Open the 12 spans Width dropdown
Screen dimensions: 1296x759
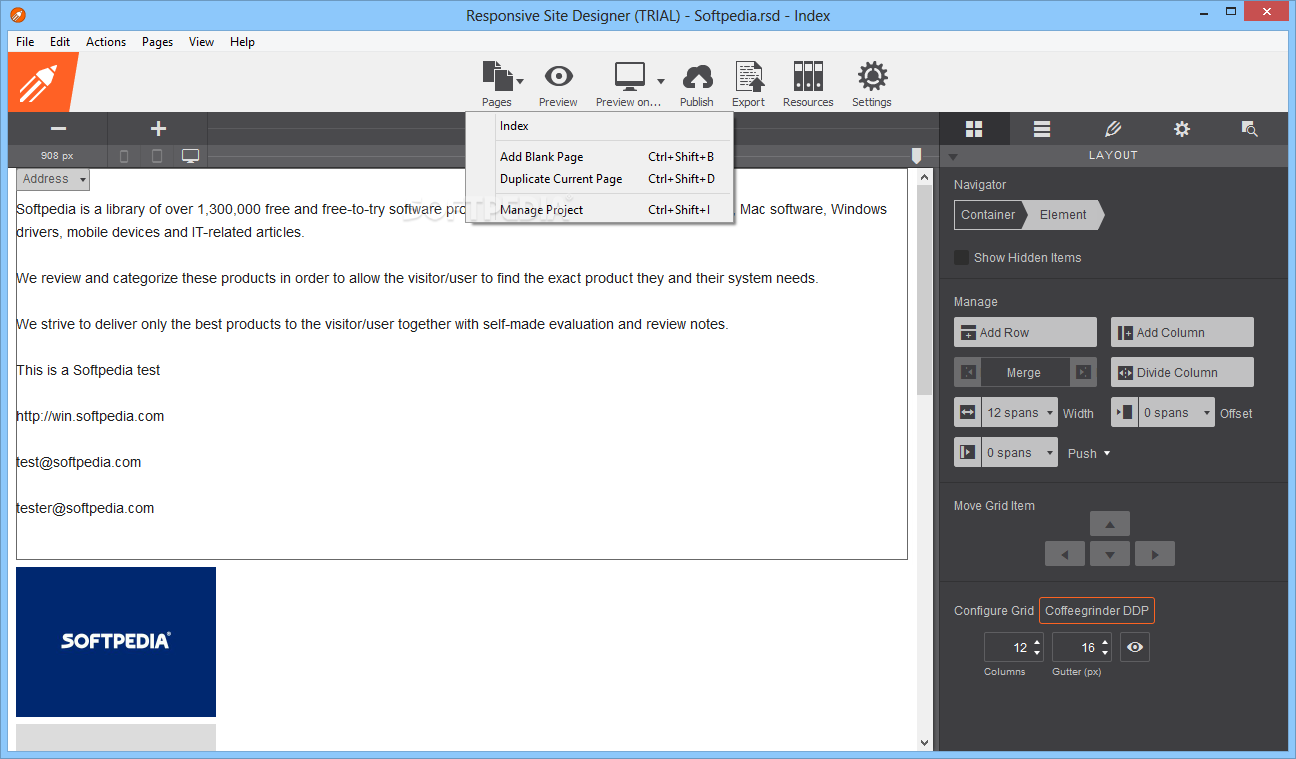(1019, 412)
